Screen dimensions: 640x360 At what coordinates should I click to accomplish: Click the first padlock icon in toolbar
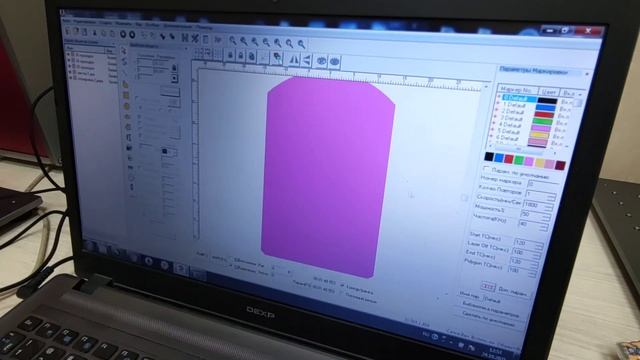click(230, 55)
